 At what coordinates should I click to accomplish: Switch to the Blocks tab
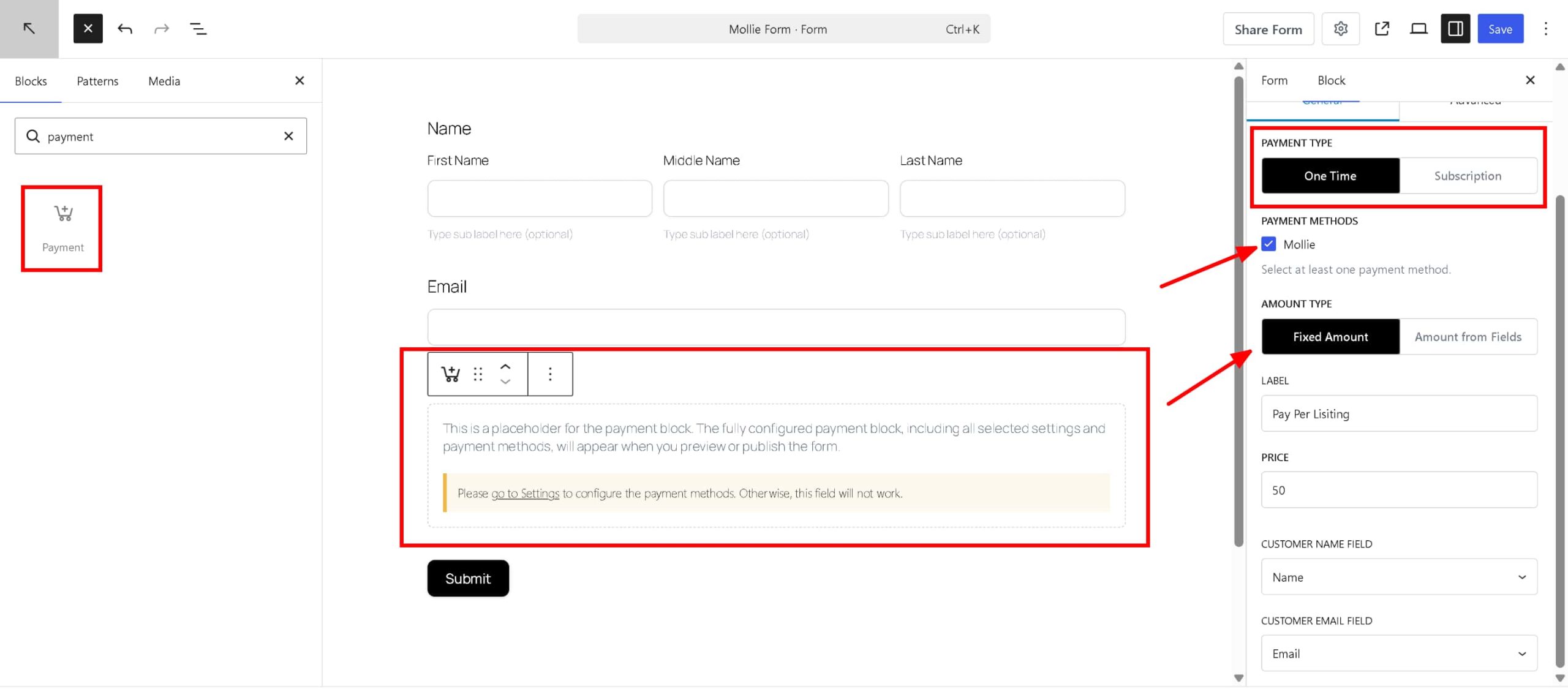click(x=31, y=81)
